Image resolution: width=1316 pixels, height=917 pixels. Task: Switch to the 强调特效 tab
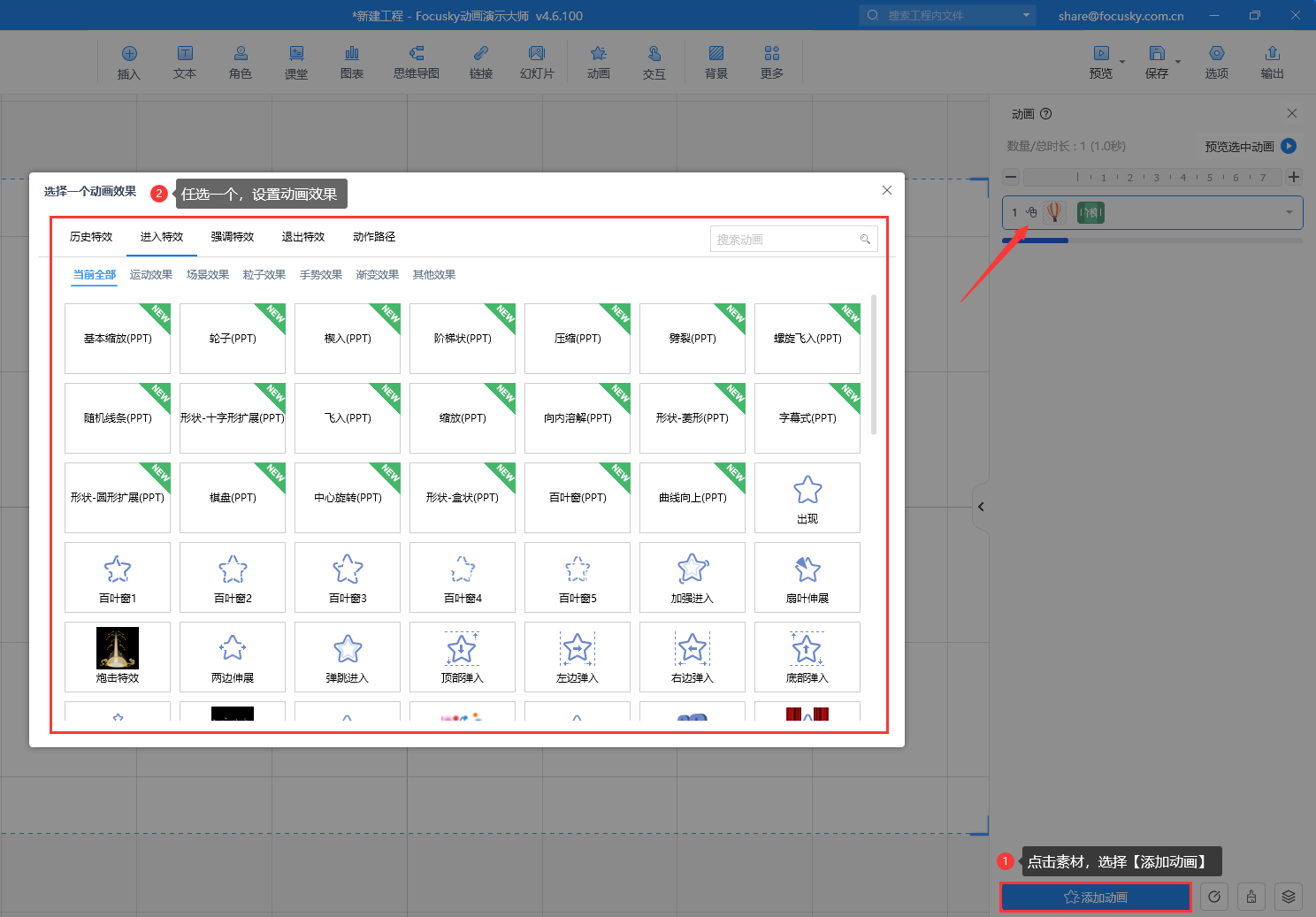(233, 237)
